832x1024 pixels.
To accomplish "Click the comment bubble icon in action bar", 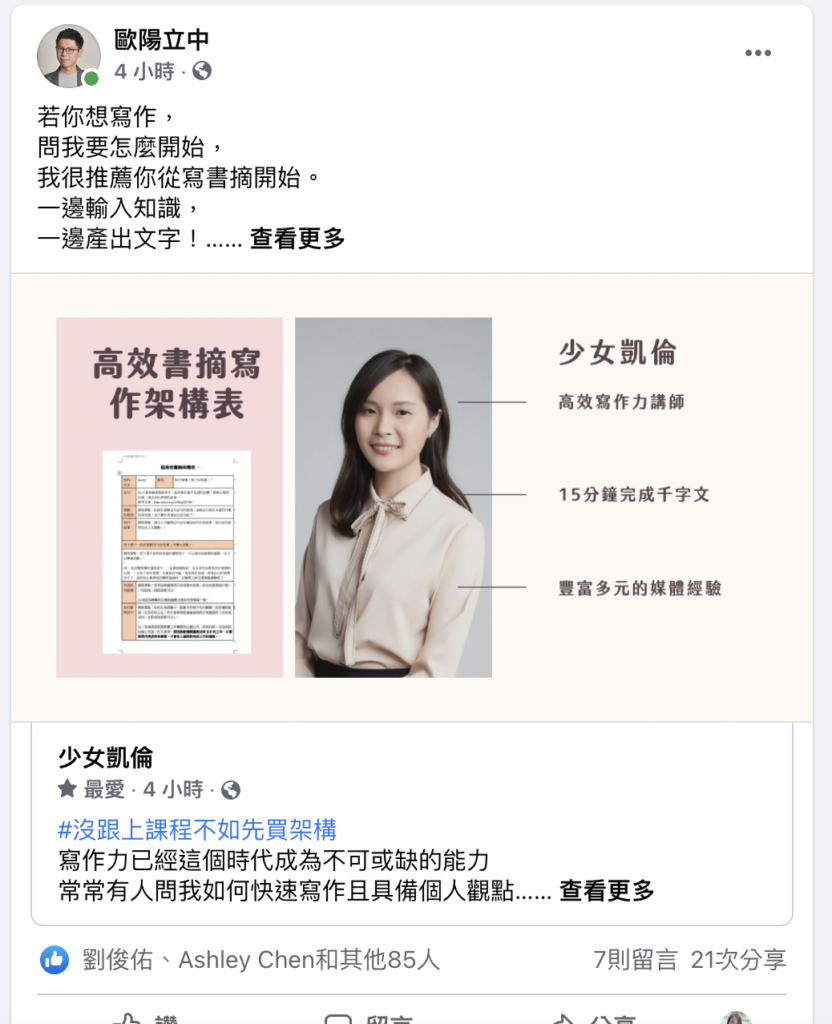I will 338,1019.
